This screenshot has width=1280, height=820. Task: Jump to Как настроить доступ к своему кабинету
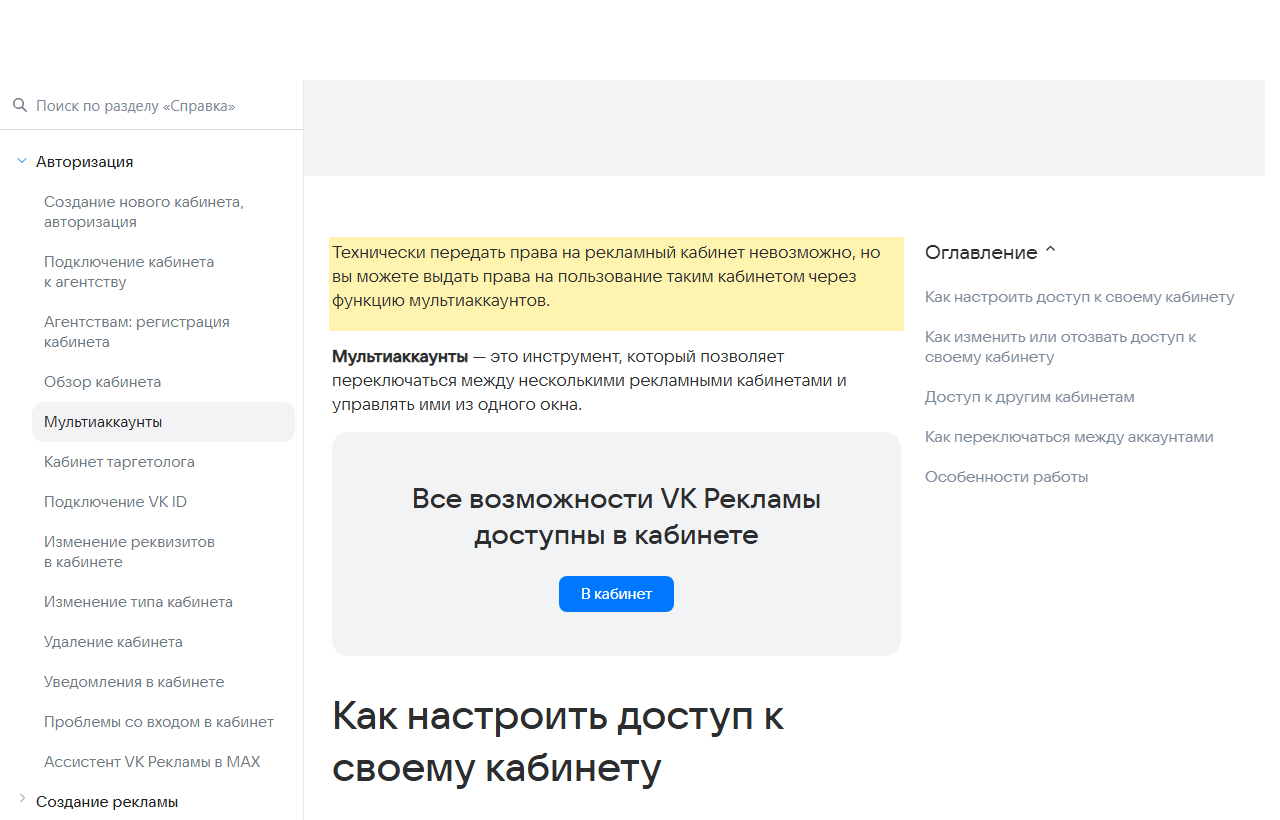(x=1080, y=297)
